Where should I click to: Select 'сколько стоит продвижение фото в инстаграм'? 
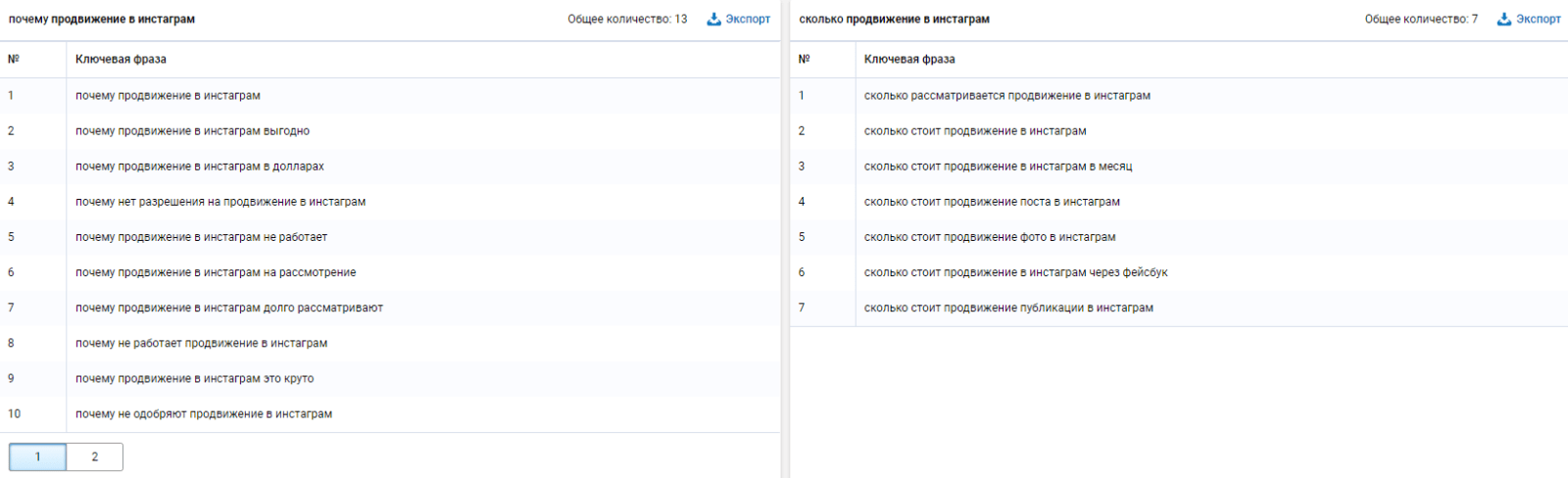[990, 236]
